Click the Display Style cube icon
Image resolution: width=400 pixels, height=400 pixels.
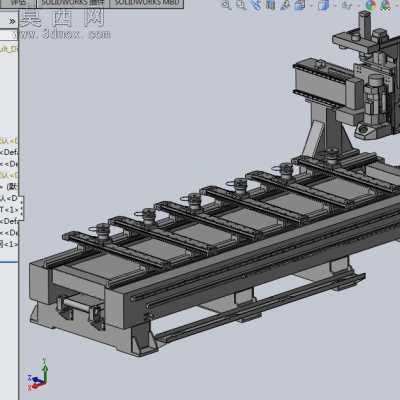coord(323,5)
